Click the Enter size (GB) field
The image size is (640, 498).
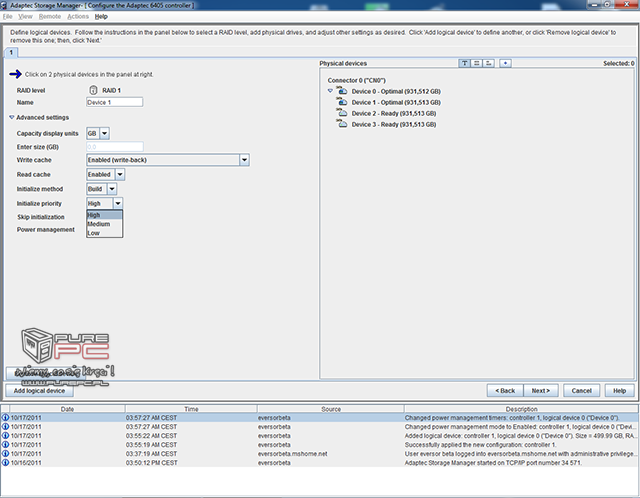coord(115,147)
